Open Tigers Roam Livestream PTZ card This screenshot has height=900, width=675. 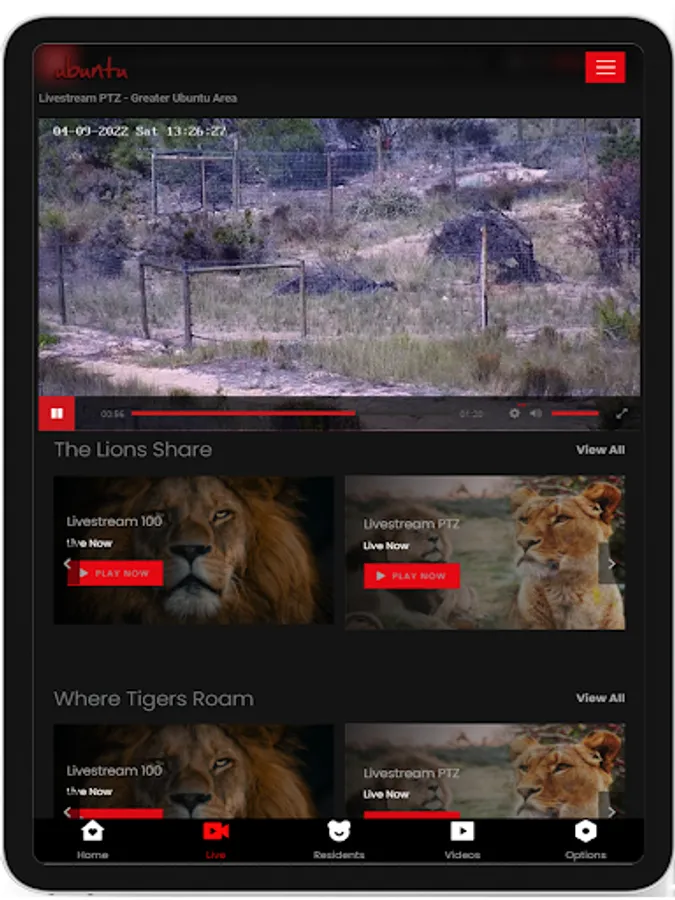pyautogui.click(x=485, y=771)
